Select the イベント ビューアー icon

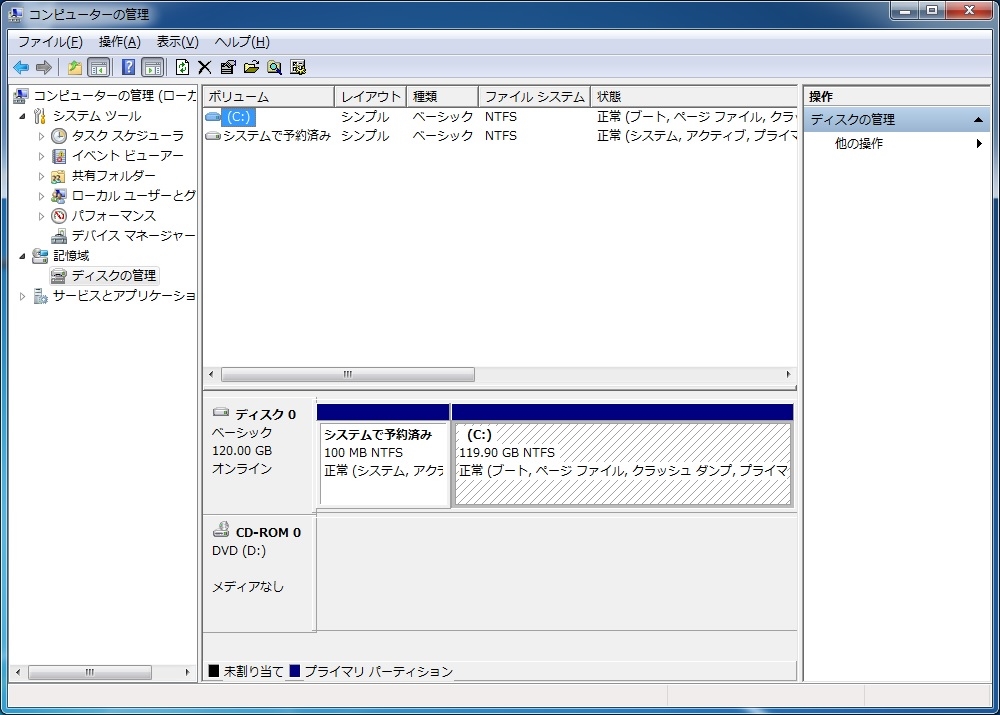[59, 156]
